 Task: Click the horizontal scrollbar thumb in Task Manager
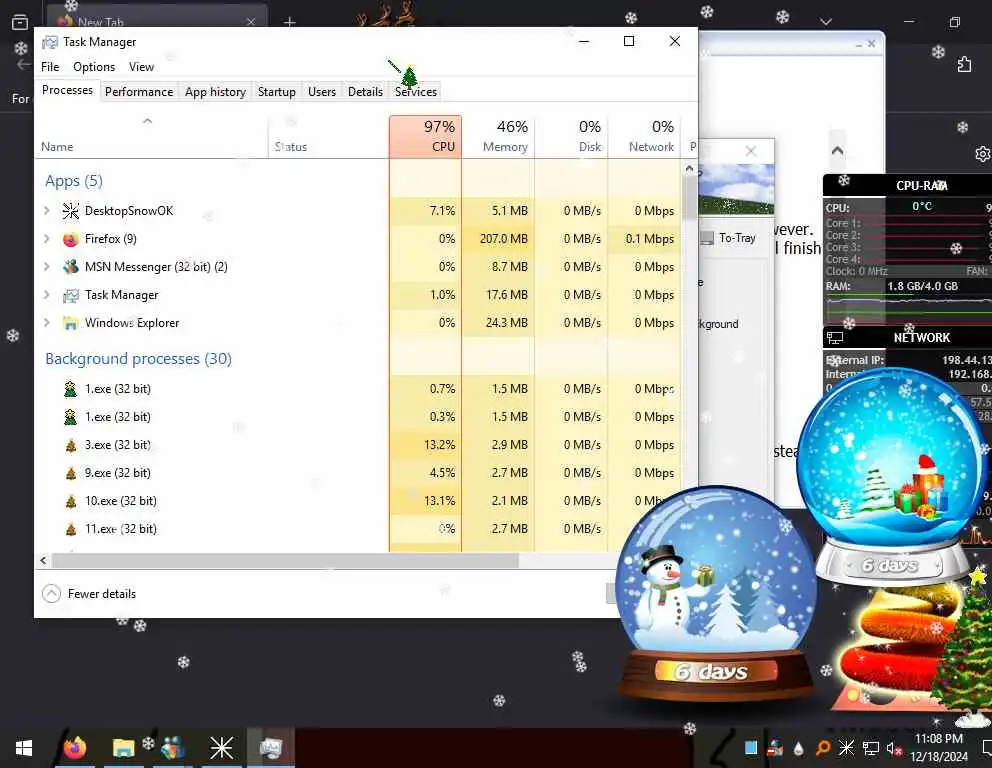[285, 561]
